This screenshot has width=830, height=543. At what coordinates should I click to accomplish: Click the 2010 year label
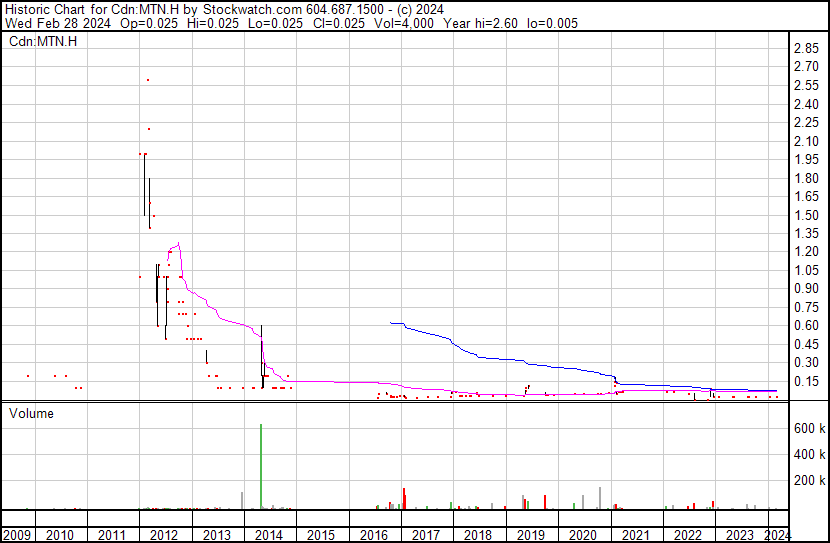point(60,535)
